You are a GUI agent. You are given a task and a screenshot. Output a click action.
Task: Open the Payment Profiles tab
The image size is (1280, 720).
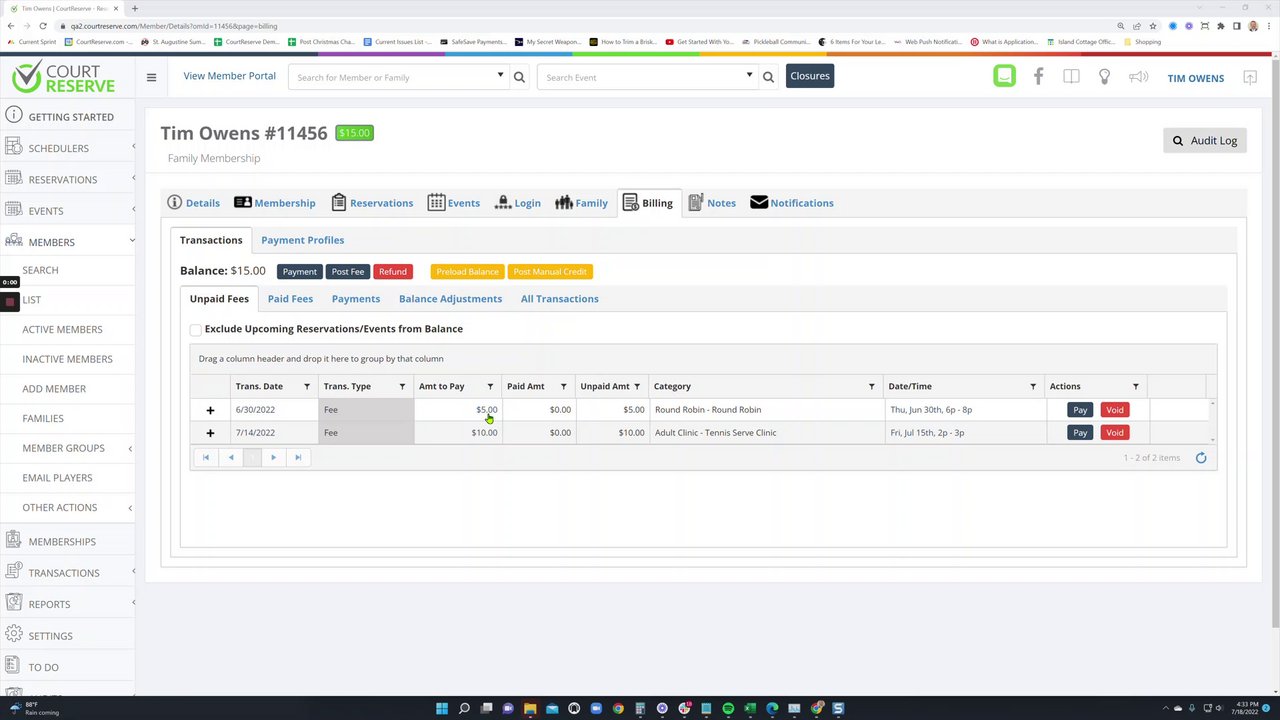(x=302, y=240)
